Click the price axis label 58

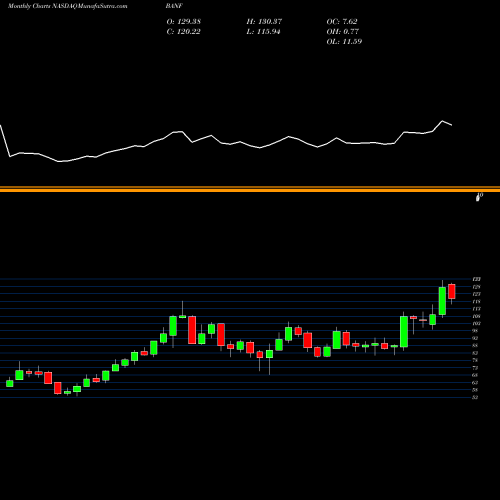[x=475, y=390]
